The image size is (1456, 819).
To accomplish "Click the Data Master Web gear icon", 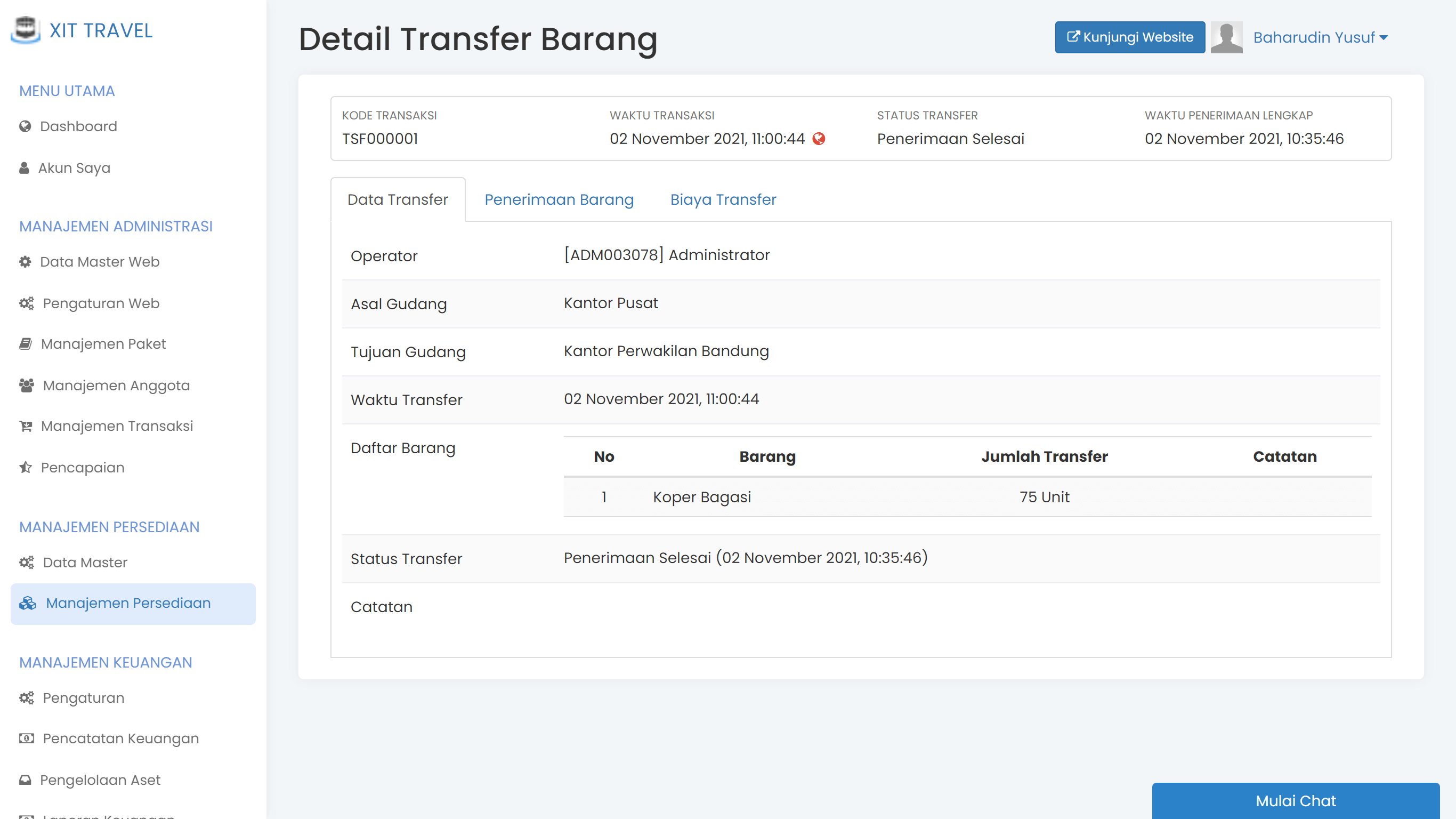I will 25,262.
